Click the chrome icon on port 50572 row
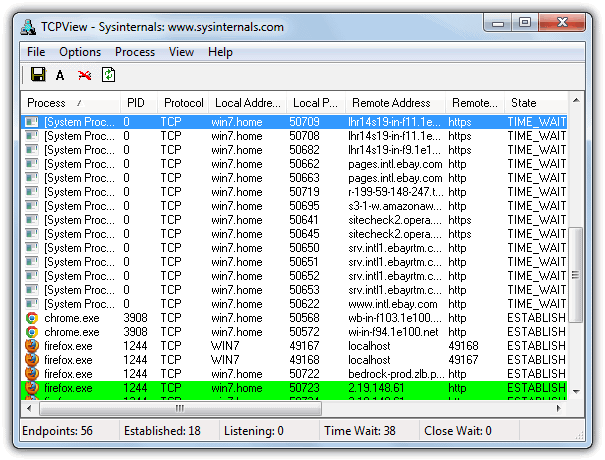Viewport: 605px width, 460px height. 32,332
